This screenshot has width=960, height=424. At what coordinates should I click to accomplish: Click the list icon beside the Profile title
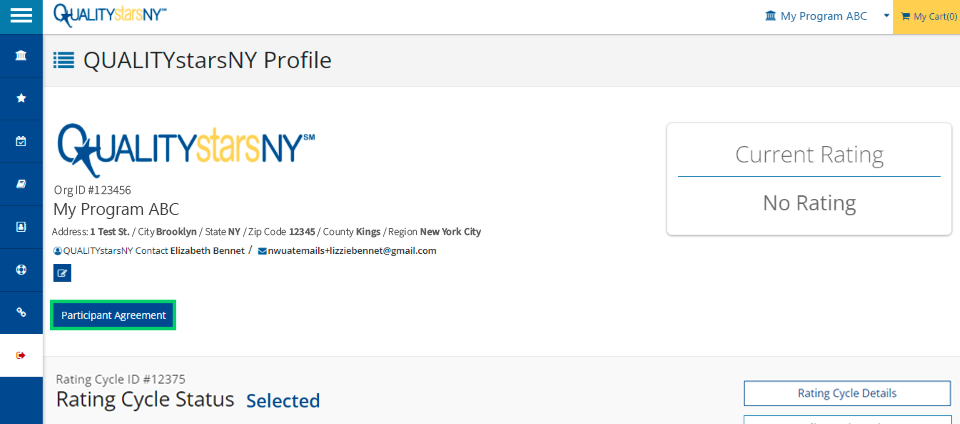coord(64,60)
